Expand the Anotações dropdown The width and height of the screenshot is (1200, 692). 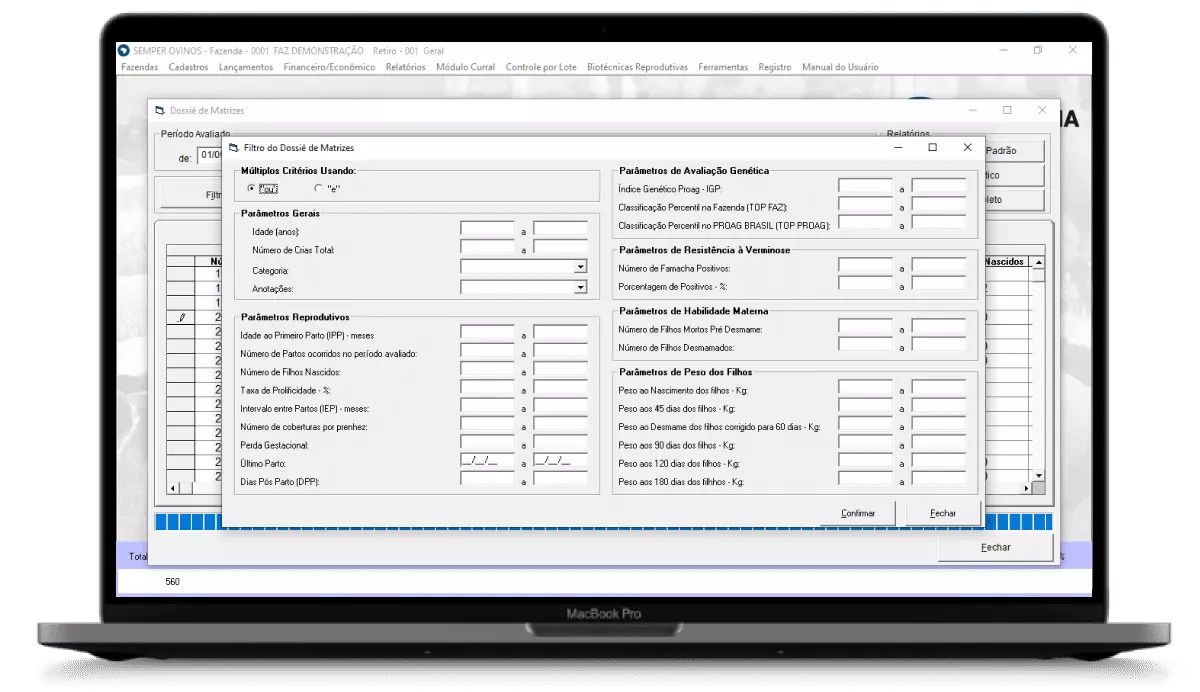pyautogui.click(x=580, y=288)
